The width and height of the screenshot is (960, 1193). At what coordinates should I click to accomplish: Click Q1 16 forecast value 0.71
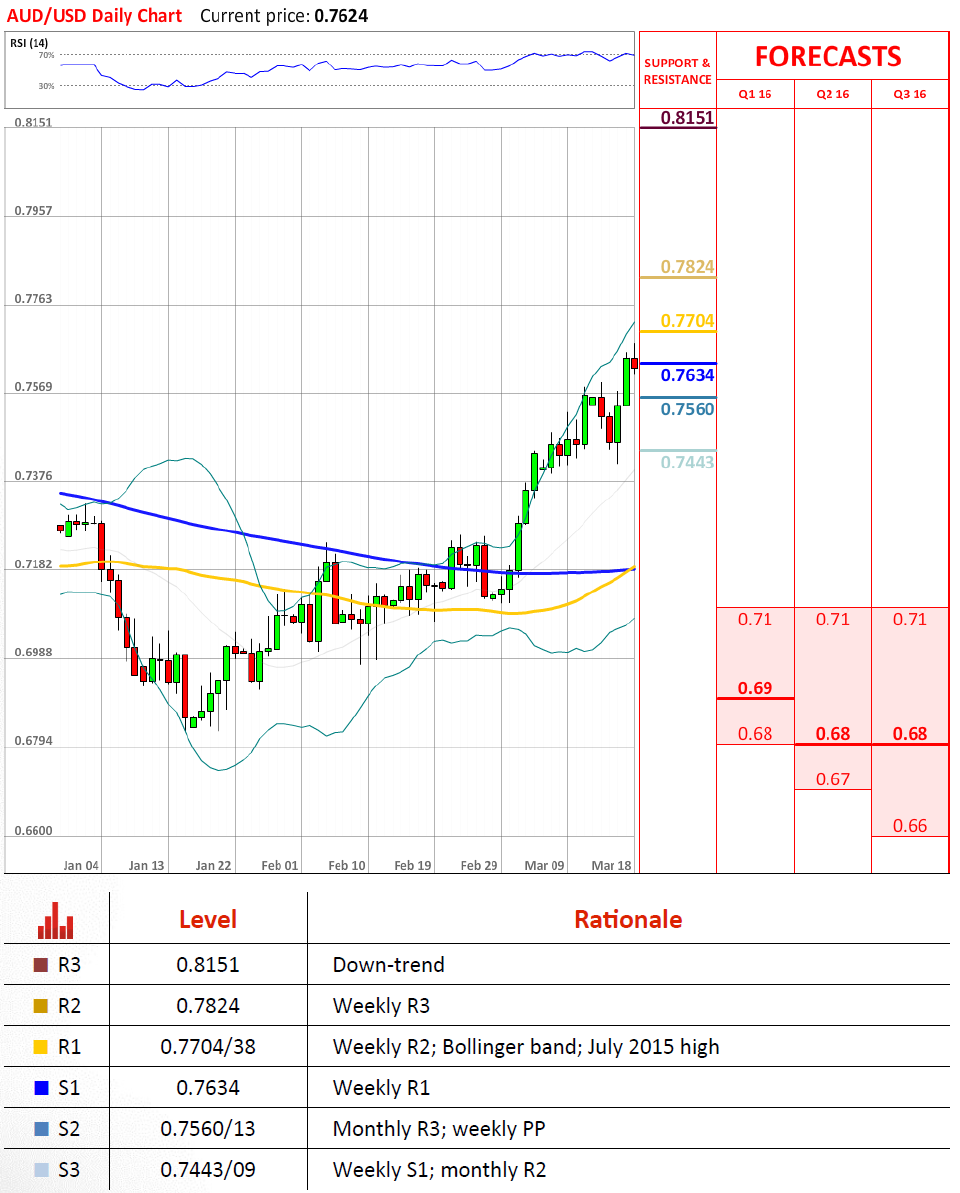[755, 619]
